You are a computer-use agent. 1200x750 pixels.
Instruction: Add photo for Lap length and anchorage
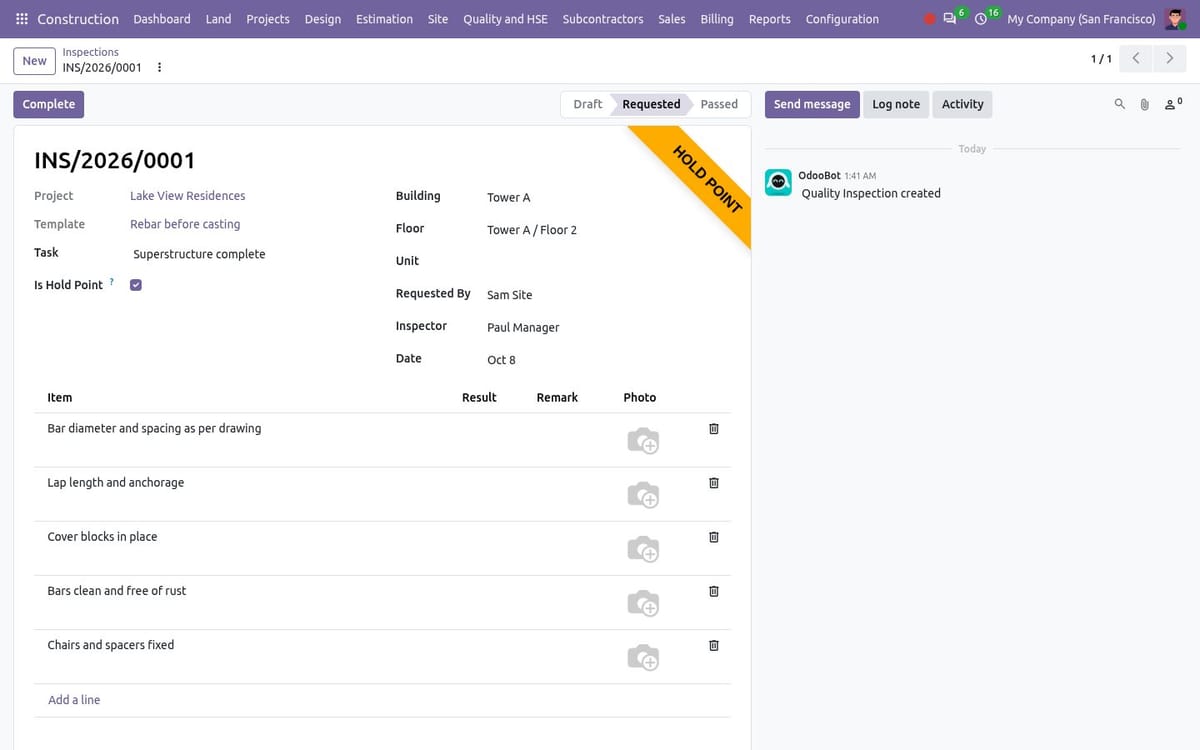point(643,494)
